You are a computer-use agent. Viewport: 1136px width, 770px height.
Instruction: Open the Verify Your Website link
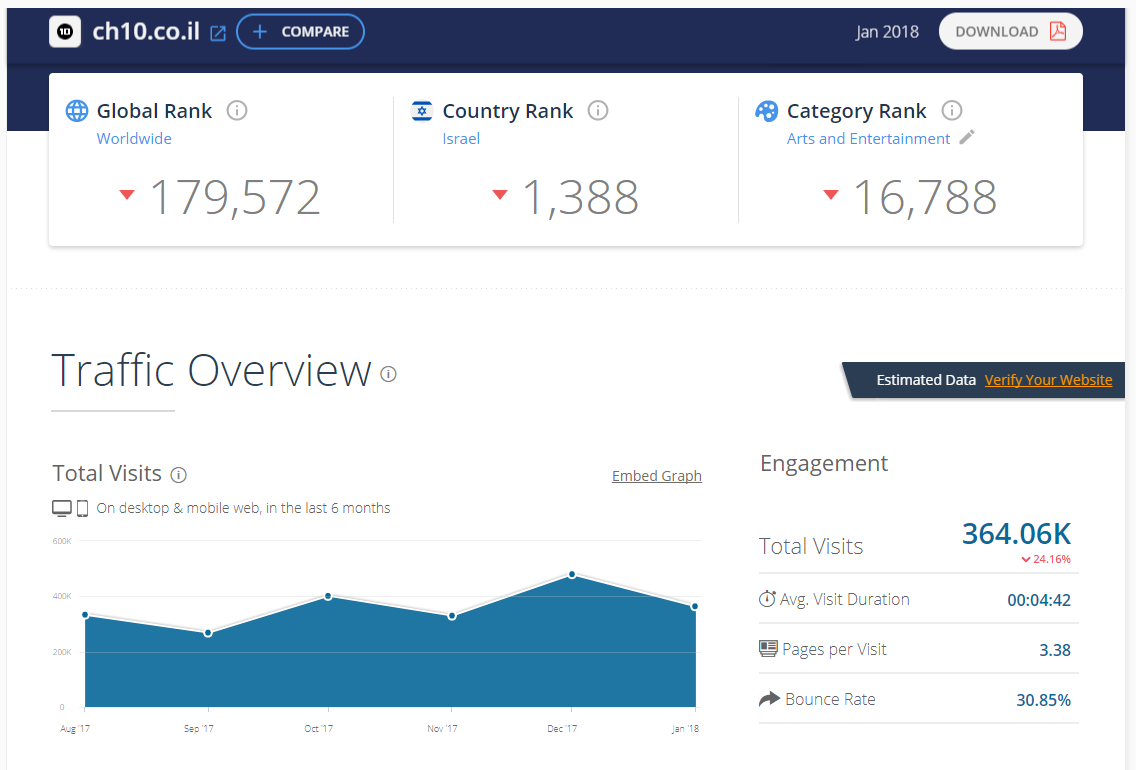[1048, 380]
